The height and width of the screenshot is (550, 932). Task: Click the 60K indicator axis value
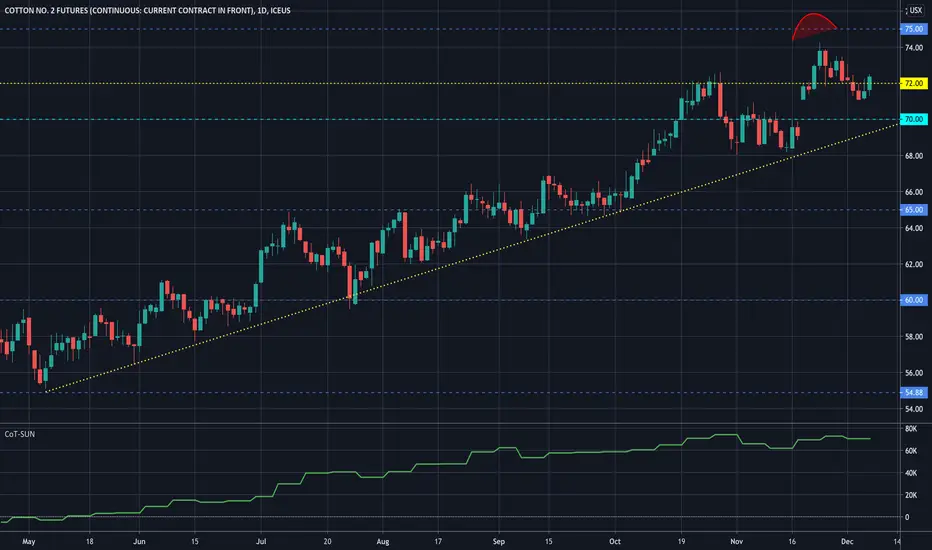click(x=911, y=451)
